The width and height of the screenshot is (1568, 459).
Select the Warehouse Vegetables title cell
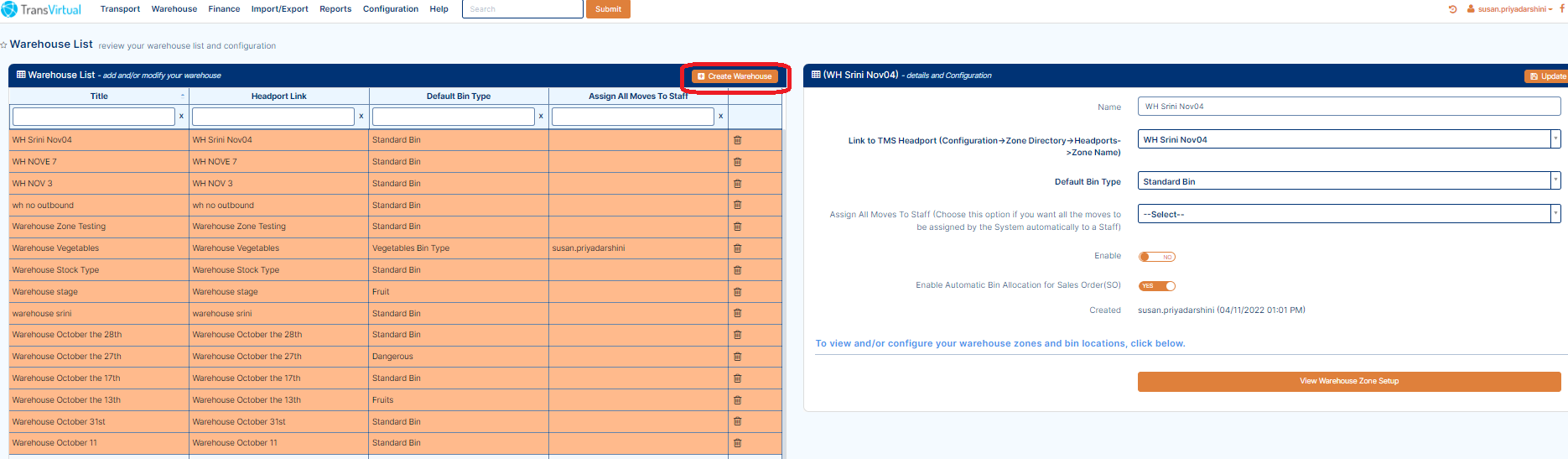pyautogui.click(x=99, y=248)
